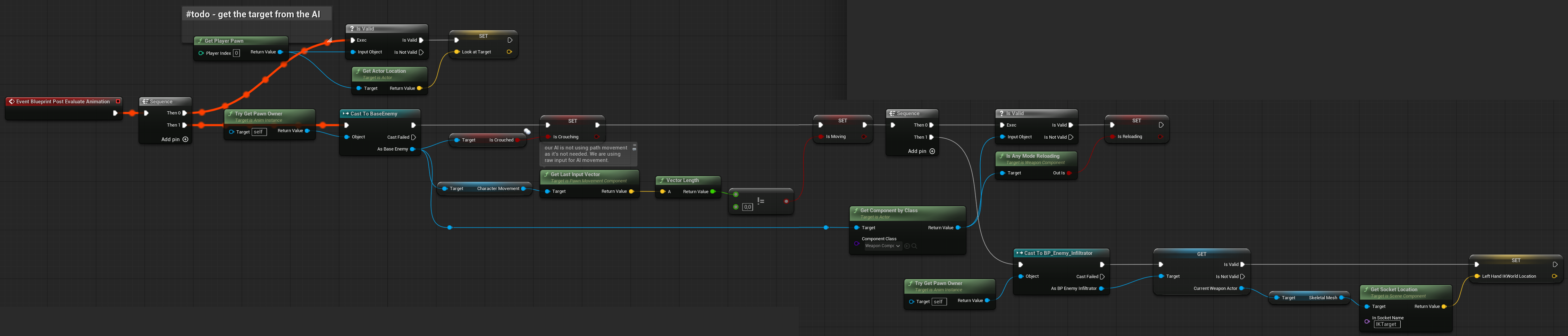Screen dimensions: 1568x336
Task: Click Is Not Valid pin on the GET node
Action: [1242, 276]
